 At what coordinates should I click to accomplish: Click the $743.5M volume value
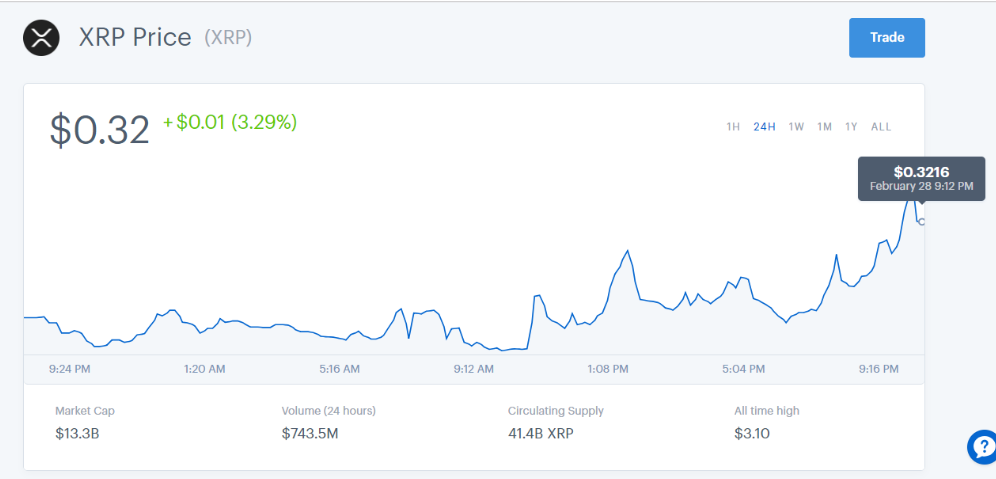tap(312, 435)
